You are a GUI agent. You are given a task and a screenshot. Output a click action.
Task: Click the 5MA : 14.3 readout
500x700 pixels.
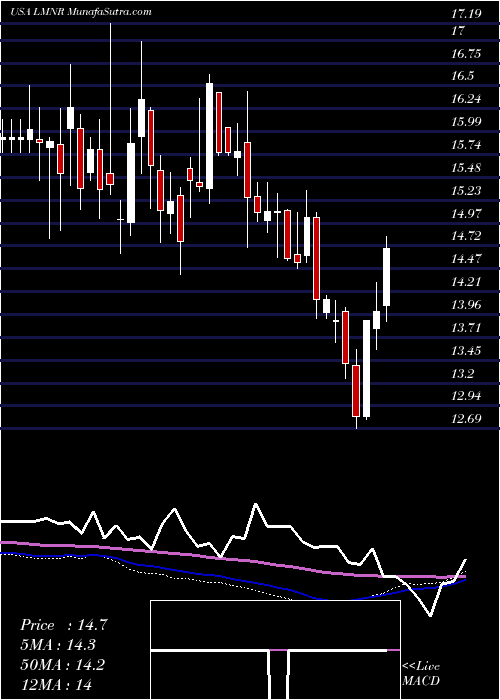(x=58, y=645)
